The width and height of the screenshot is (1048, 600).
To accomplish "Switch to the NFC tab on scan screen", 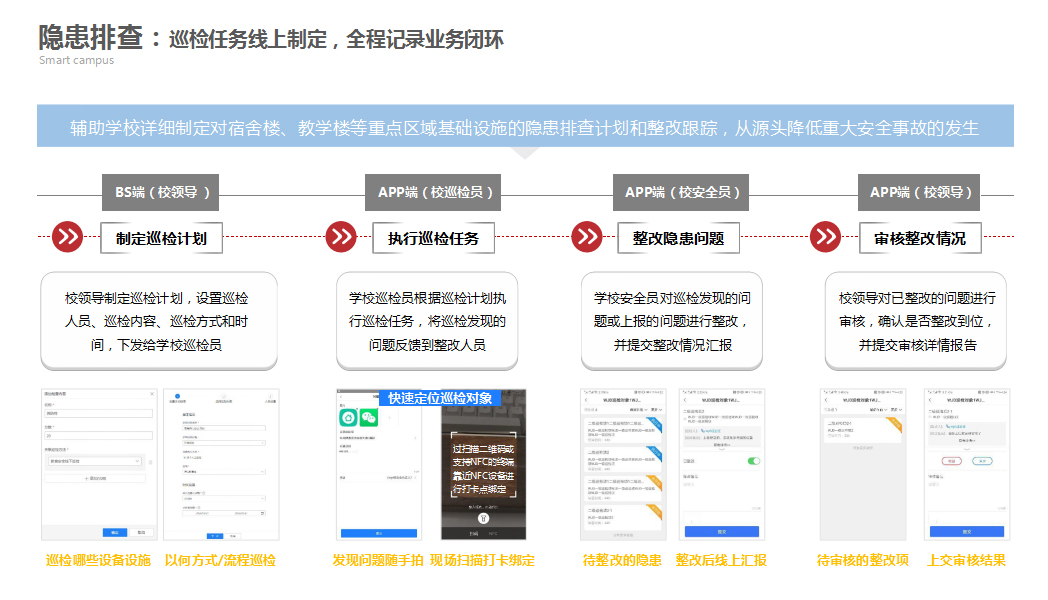I will click(495, 533).
